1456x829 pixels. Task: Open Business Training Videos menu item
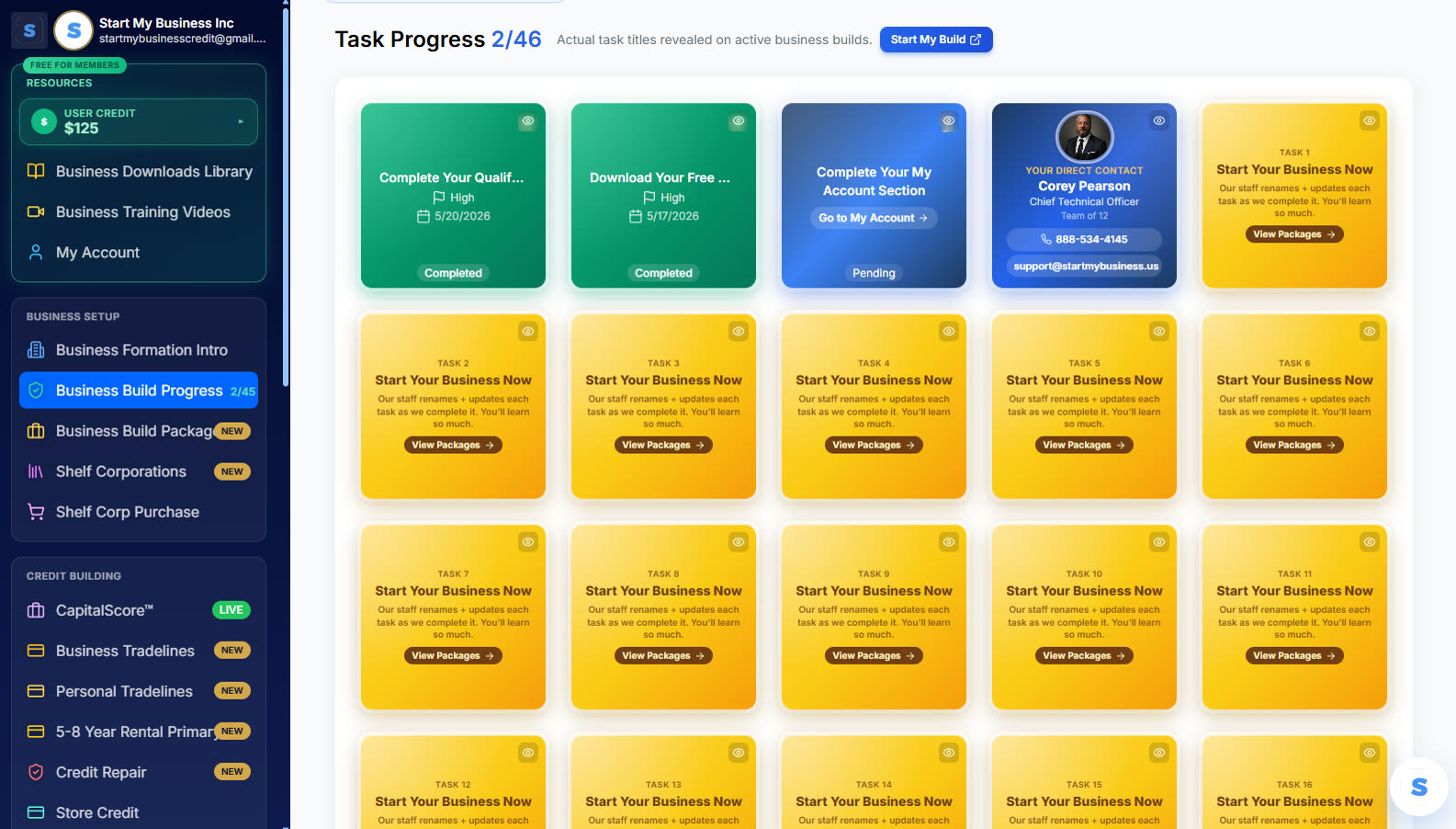[x=139, y=211]
